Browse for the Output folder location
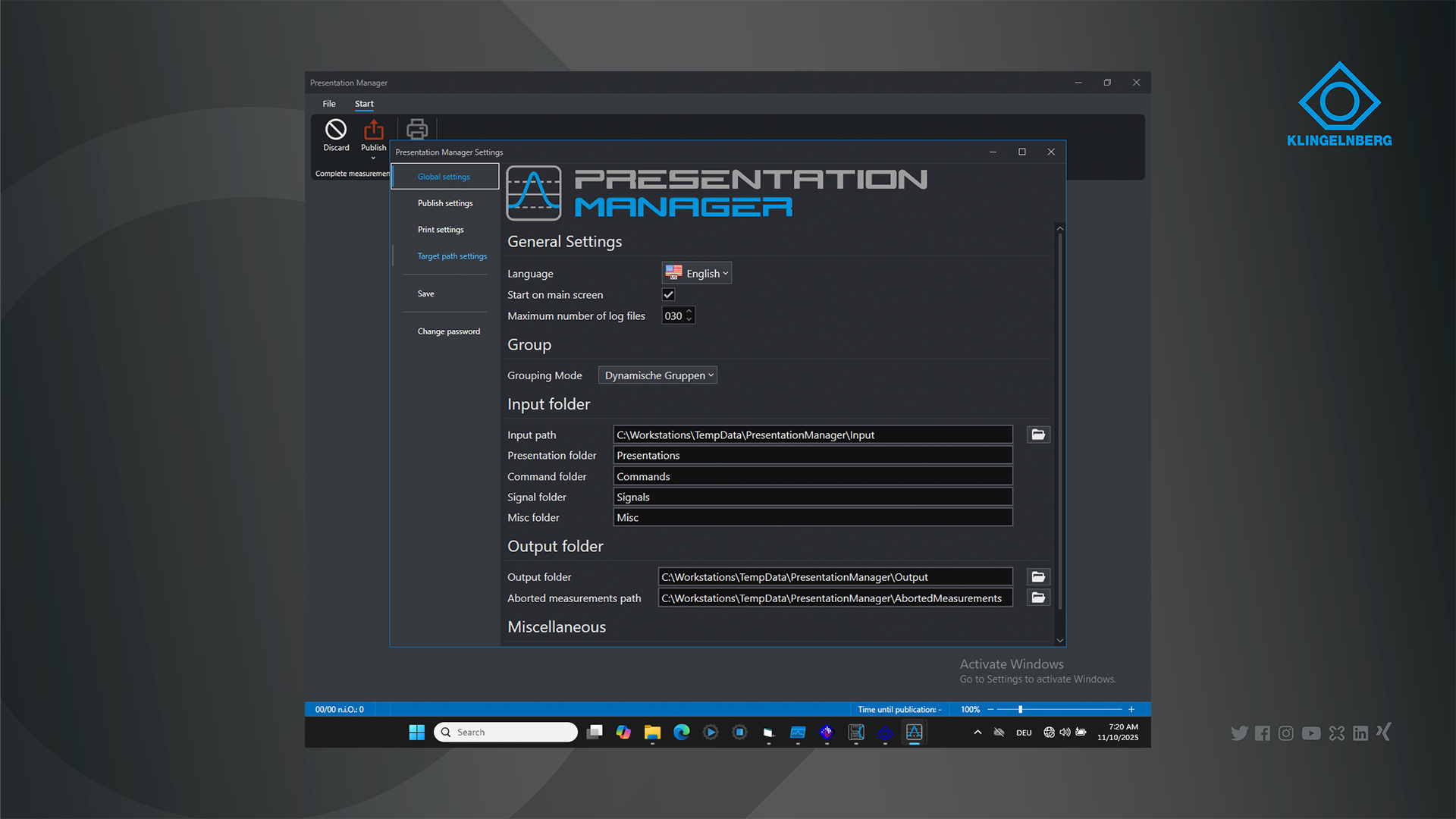This screenshot has width=1456, height=819. click(x=1038, y=577)
